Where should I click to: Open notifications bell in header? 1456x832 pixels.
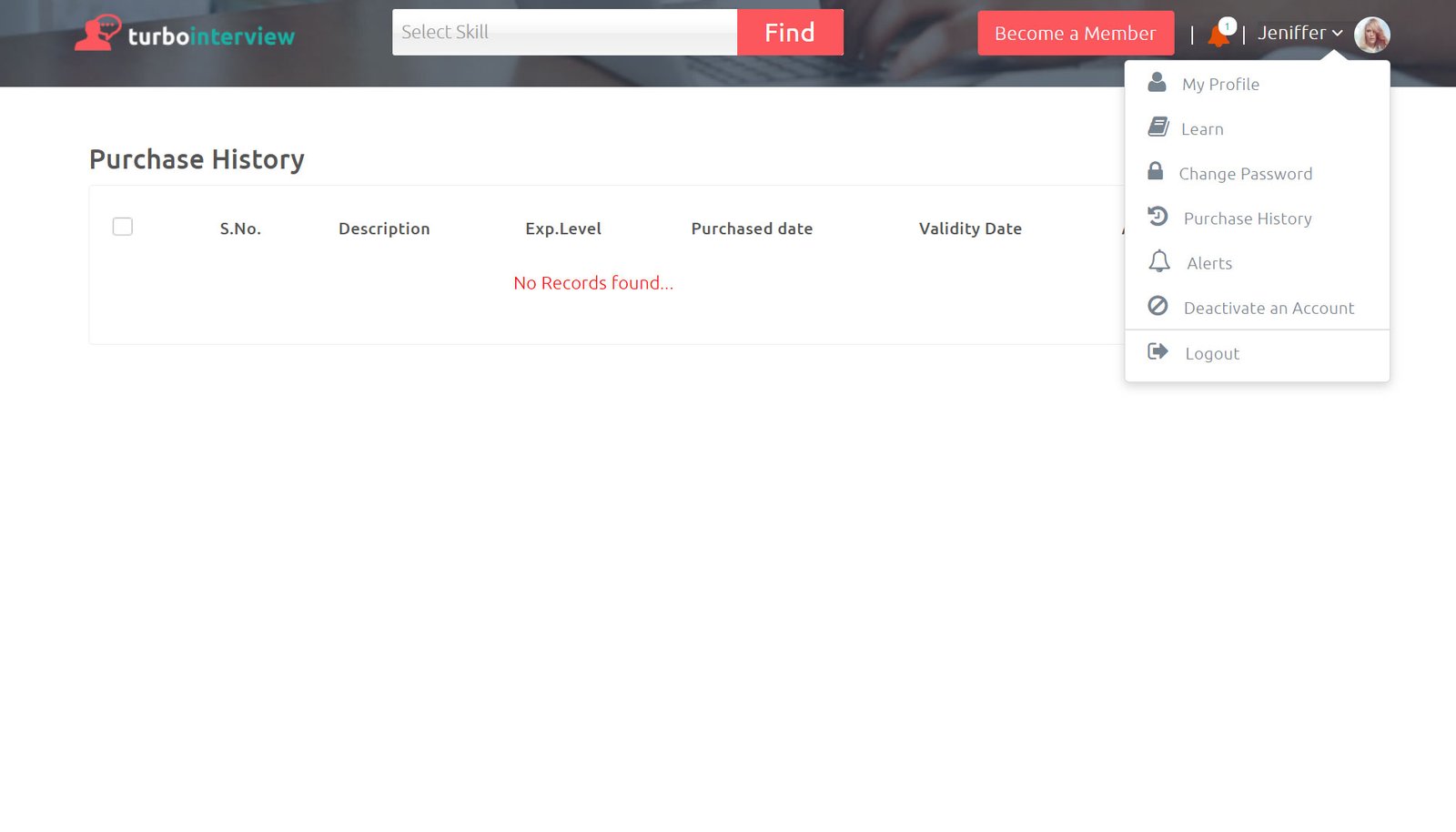tap(1218, 36)
